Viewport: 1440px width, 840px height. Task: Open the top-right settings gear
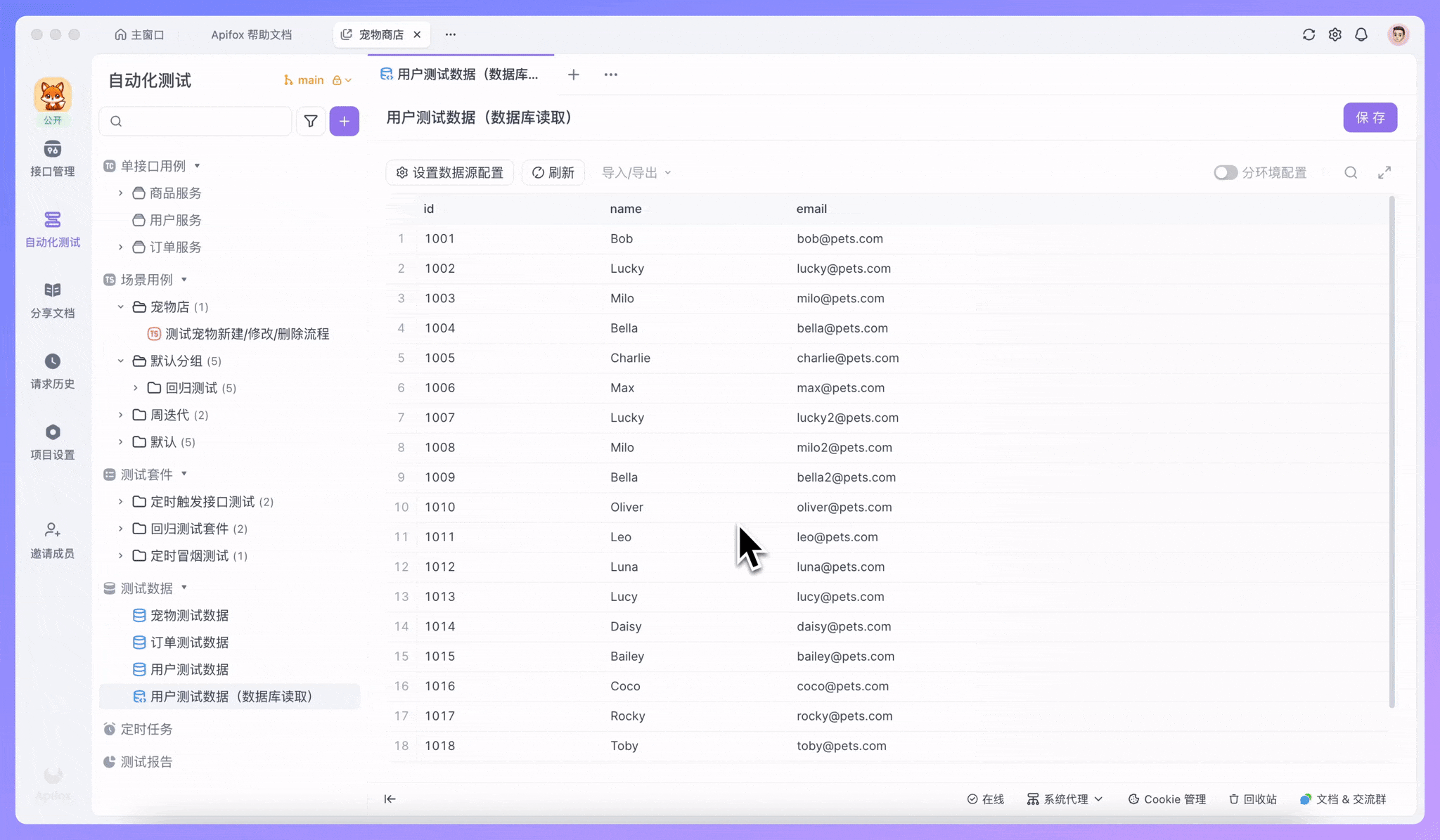(1335, 34)
